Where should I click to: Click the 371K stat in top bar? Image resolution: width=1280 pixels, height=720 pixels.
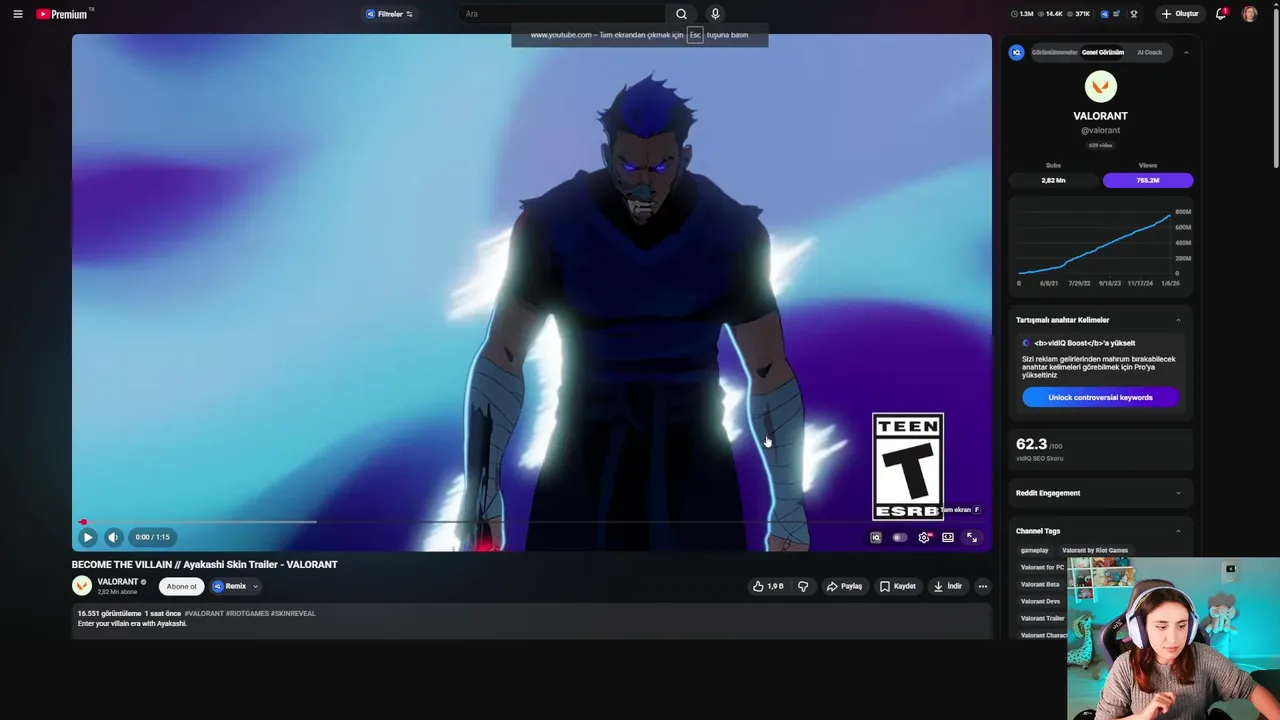point(1079,14)
